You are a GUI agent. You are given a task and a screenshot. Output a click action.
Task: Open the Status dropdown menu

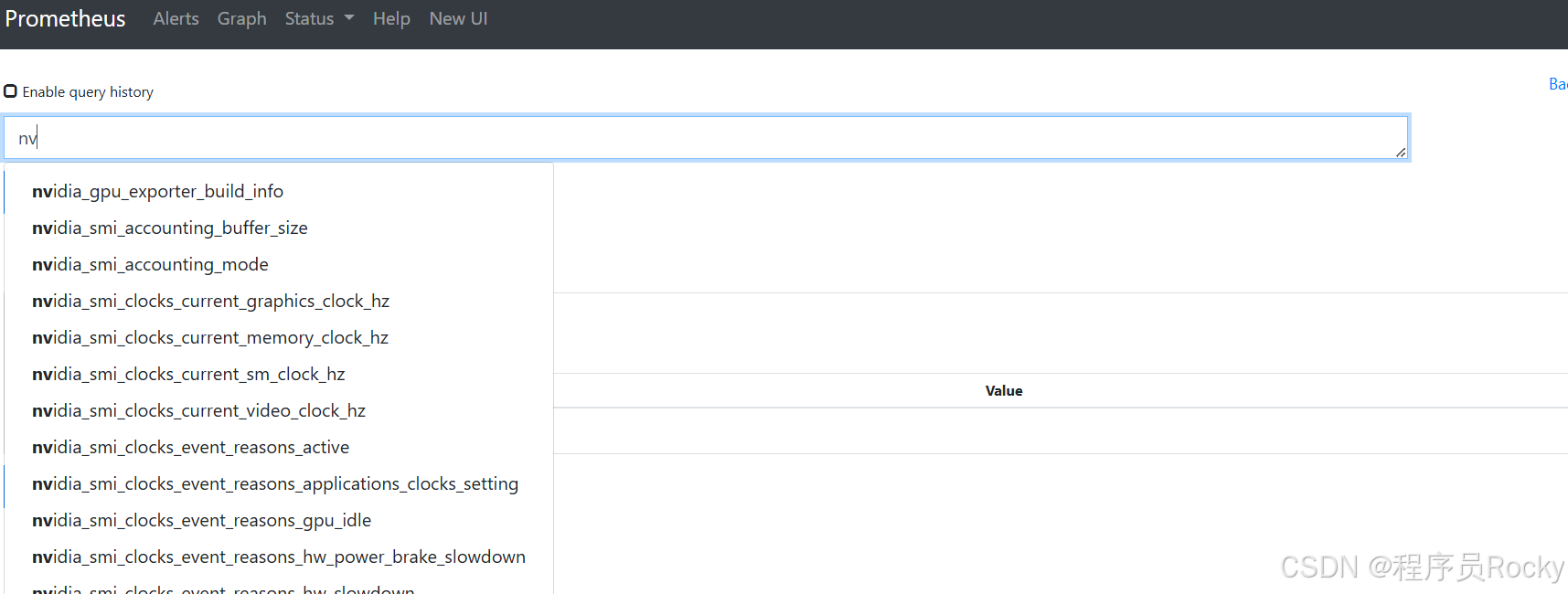(x=318, y=18)
